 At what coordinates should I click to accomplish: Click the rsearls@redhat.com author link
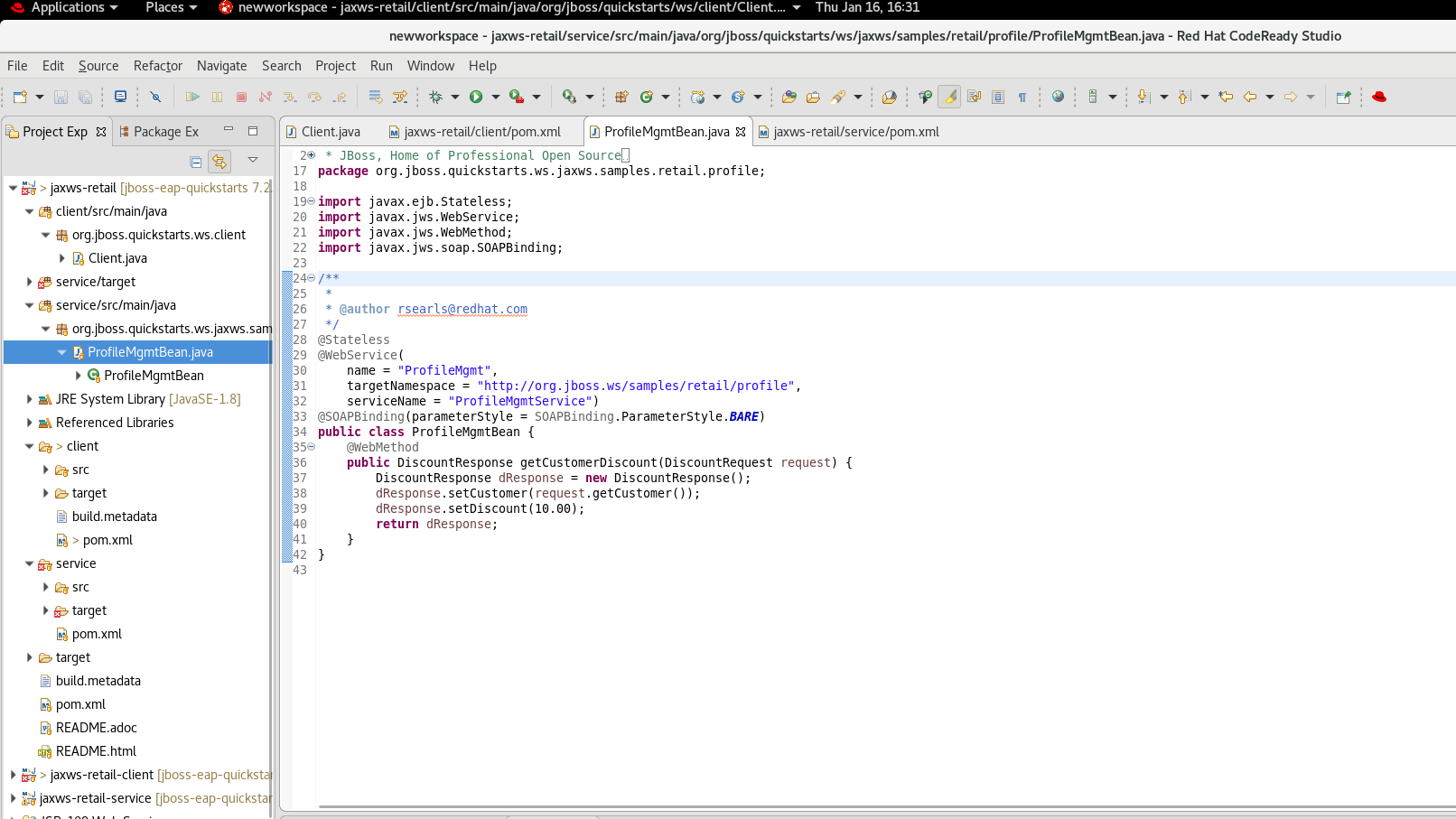(x=462, y=309)
